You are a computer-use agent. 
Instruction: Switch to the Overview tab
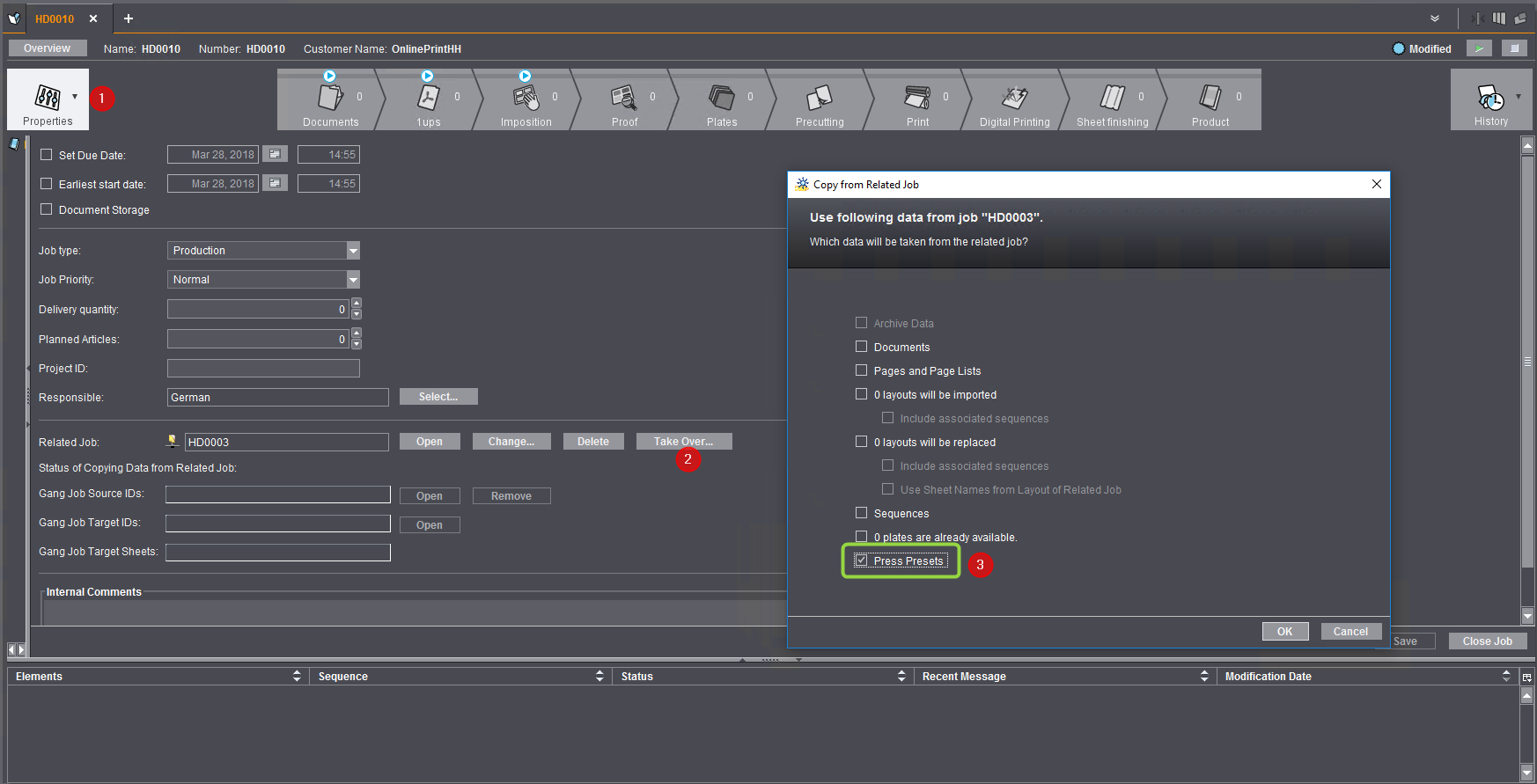point(47,48)
